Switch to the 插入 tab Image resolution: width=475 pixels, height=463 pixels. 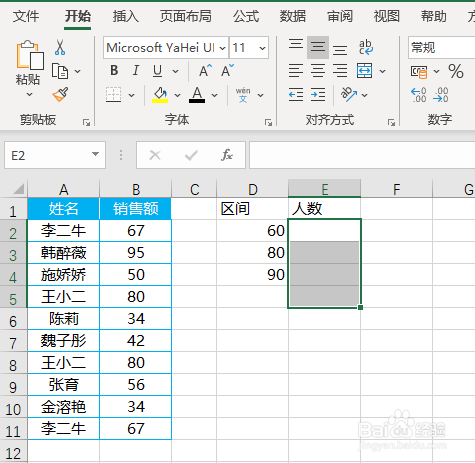tap(126, 16)
